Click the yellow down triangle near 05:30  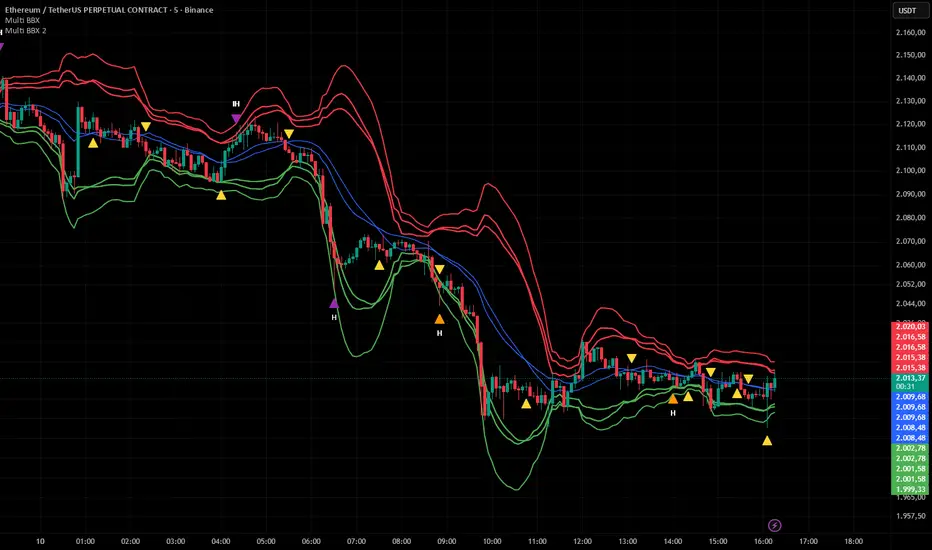(x=289, y=134)
